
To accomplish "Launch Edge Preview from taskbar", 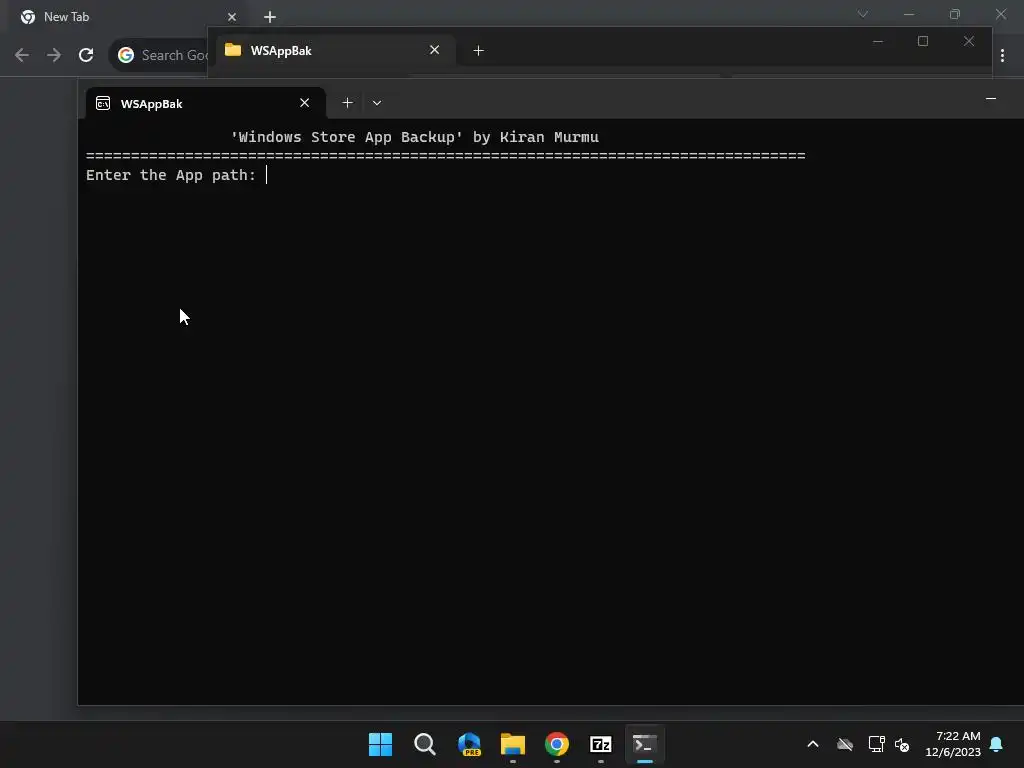I will tap(469, 744).
